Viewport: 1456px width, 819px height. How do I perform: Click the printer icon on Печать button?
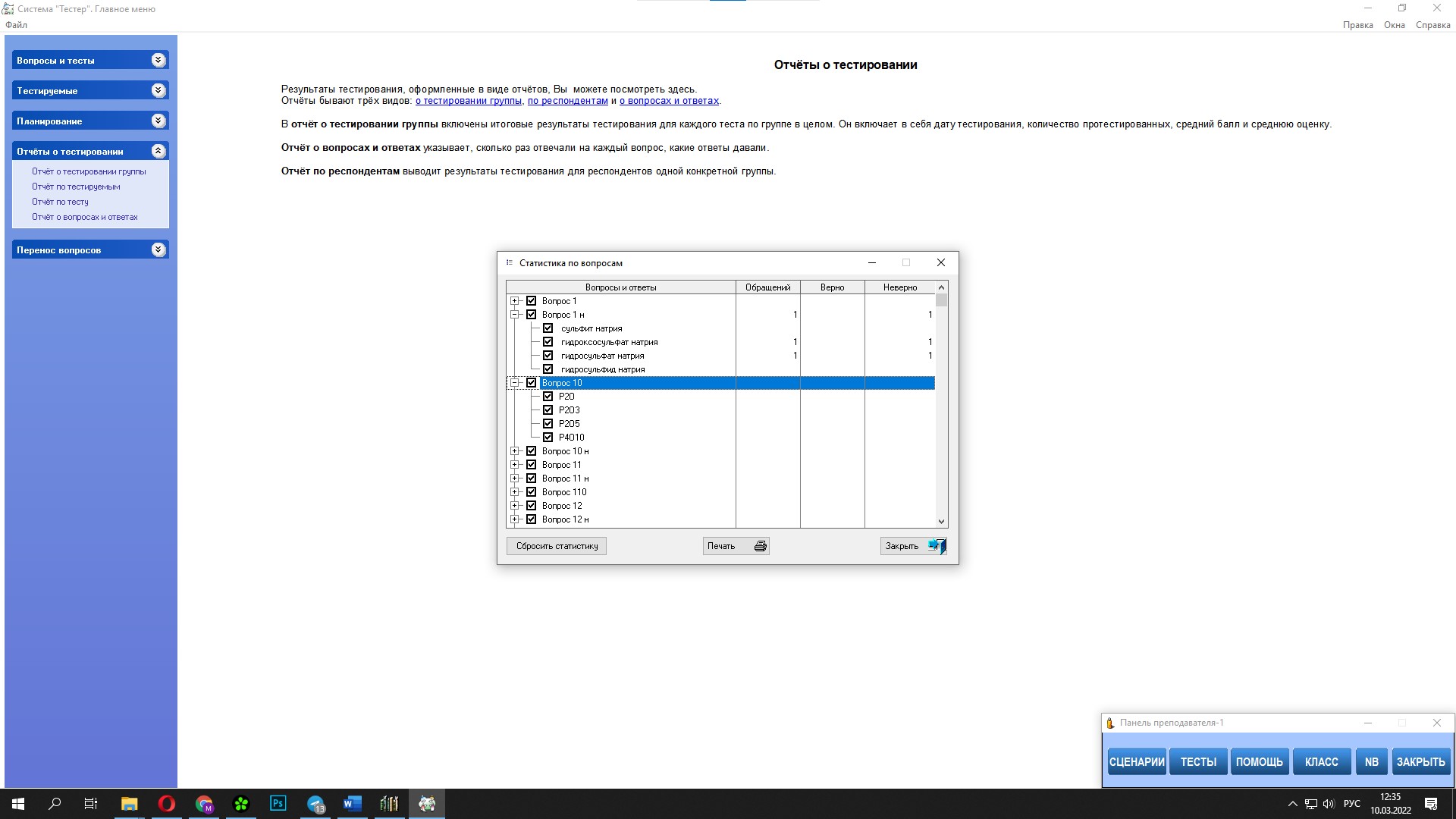(760, 546)
